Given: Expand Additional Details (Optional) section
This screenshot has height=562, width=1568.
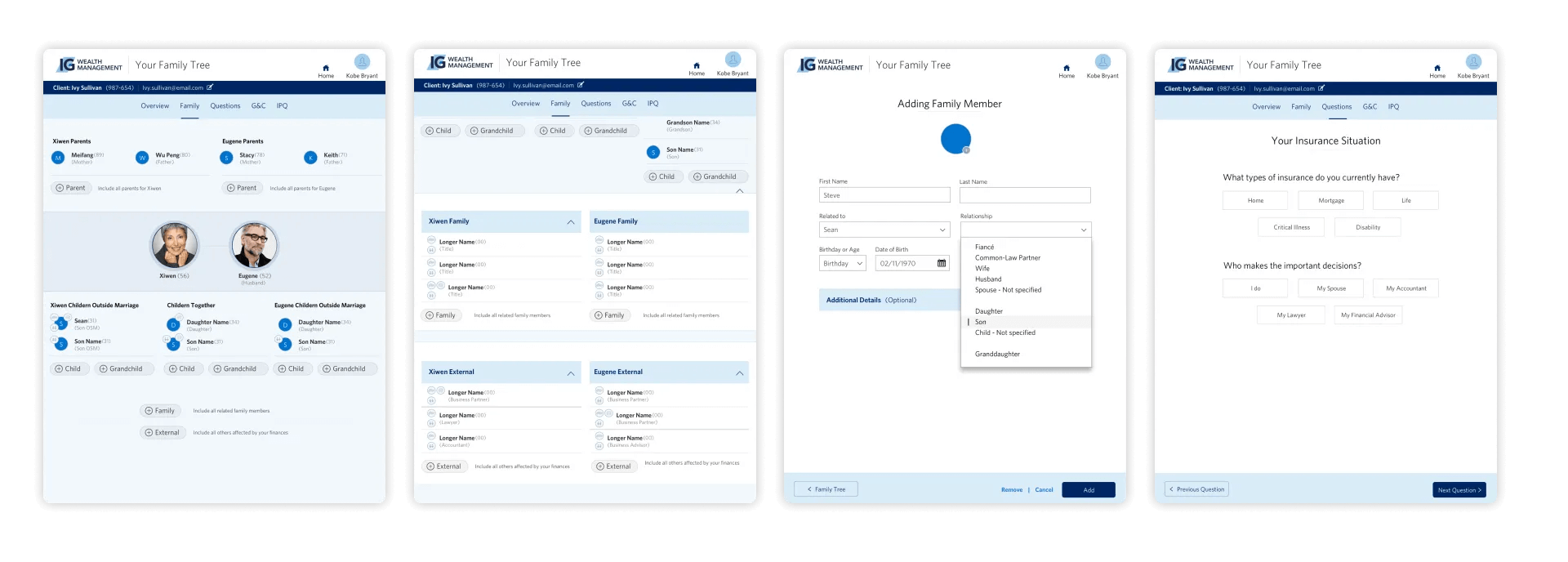Looking at the screenshot, I should point(889,300).
